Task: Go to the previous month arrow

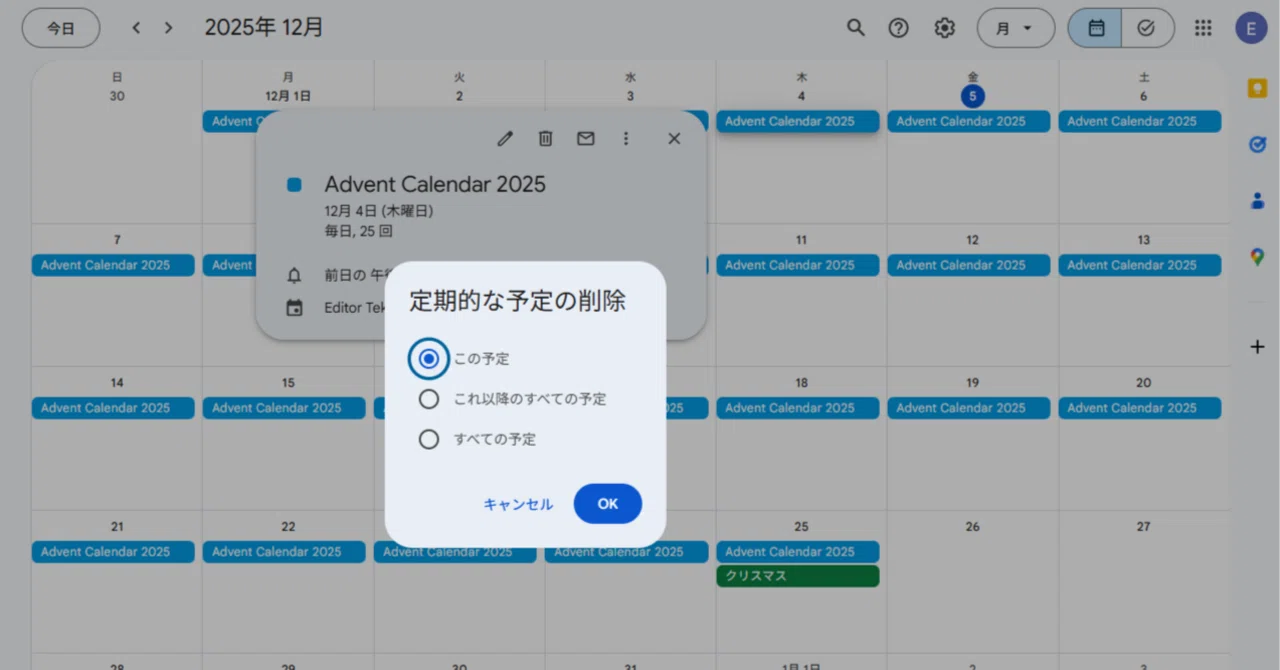Action: (x=136, y=28)
